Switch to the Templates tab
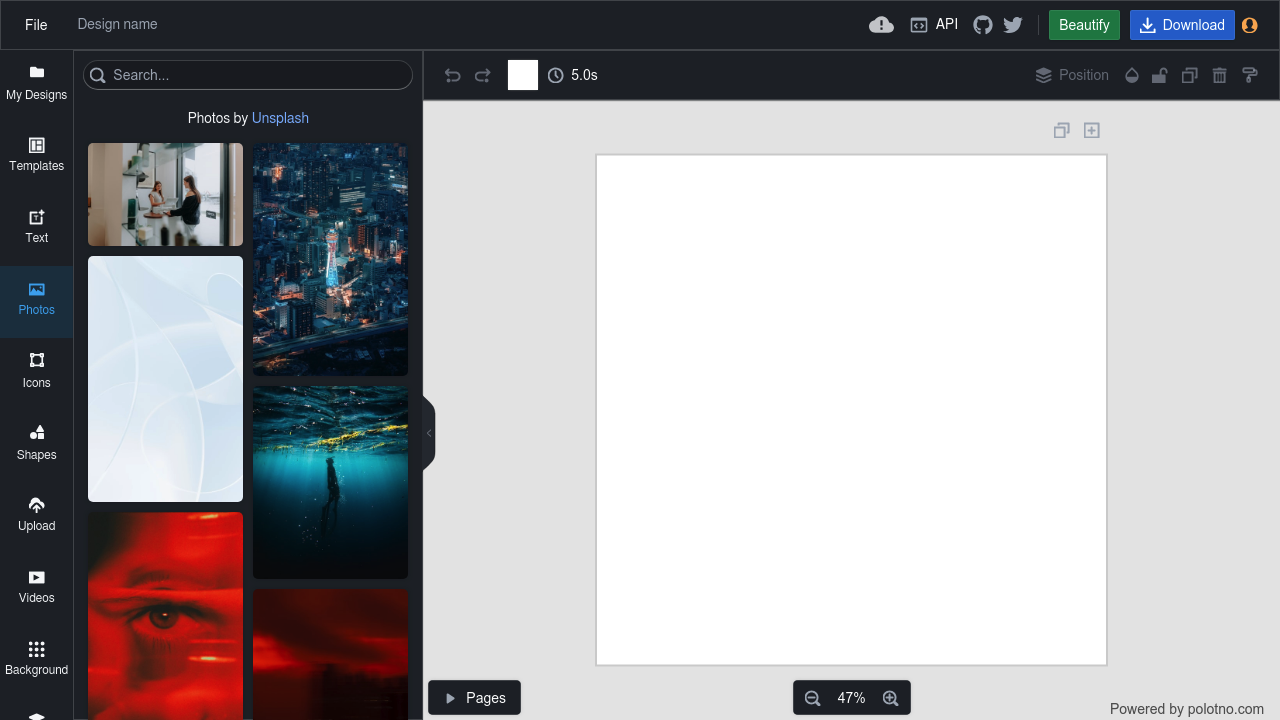The width and height of the screenshot is (1280, 720). point(37,154)
